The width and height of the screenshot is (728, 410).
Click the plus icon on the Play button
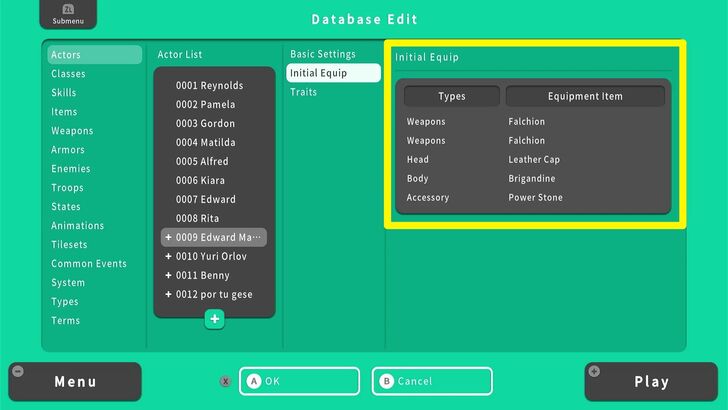point(594,371)
